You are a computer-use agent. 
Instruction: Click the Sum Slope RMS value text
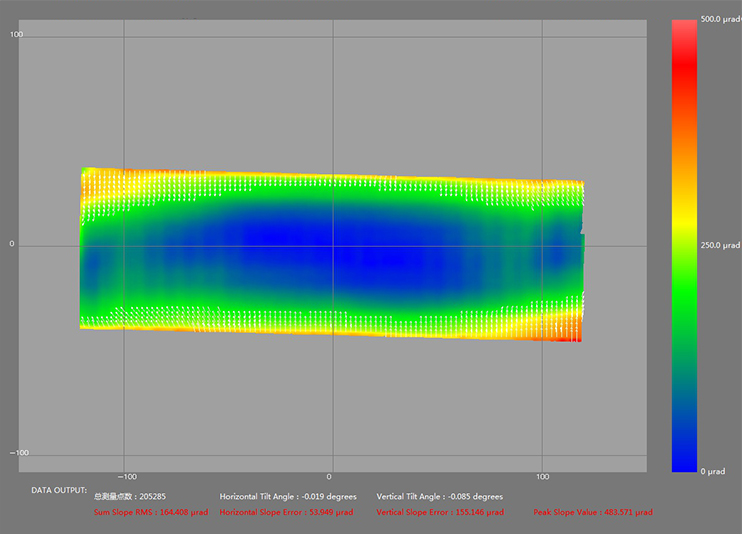pos(151,512)
